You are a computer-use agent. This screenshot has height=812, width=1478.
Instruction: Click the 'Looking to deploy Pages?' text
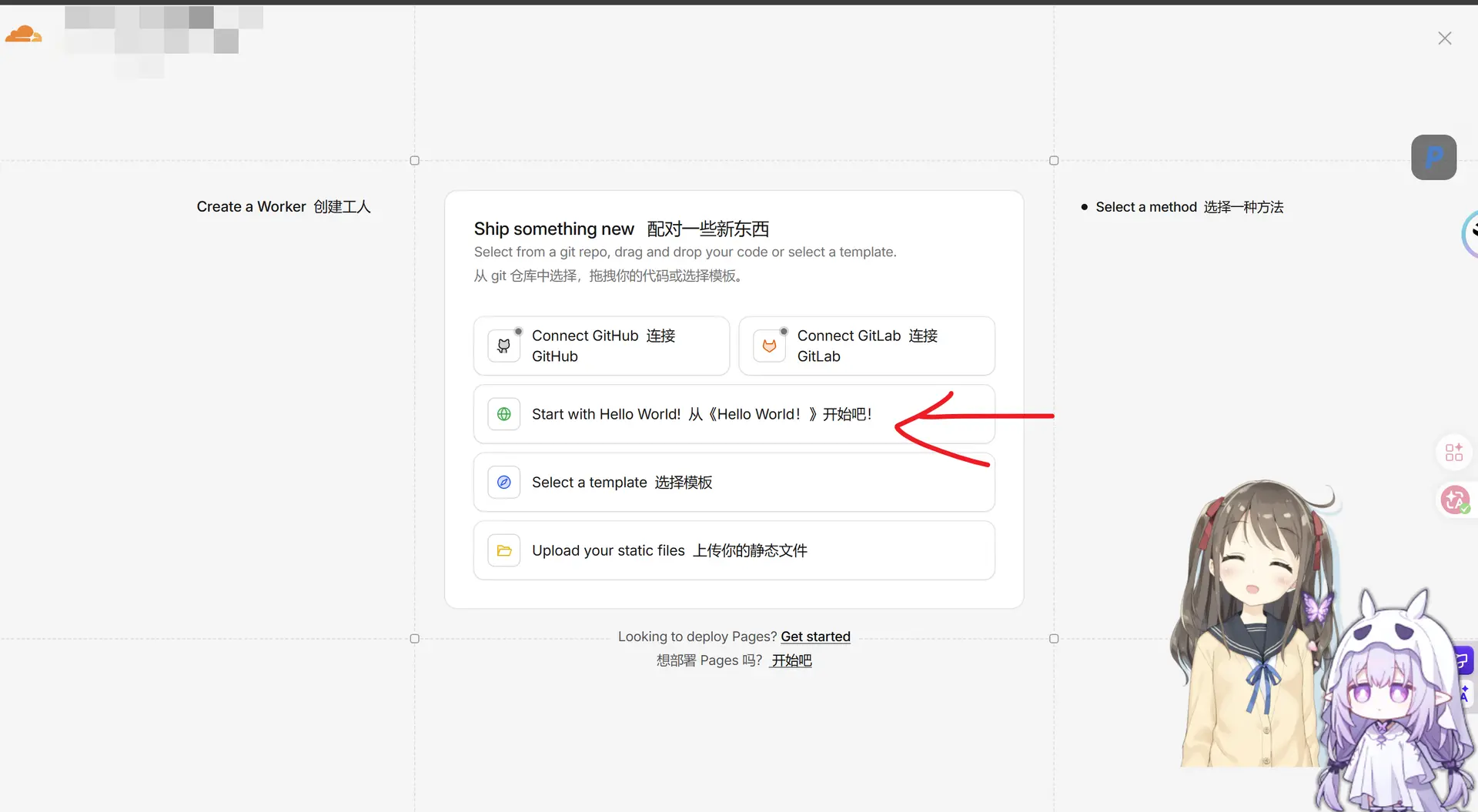pos(697,637)
